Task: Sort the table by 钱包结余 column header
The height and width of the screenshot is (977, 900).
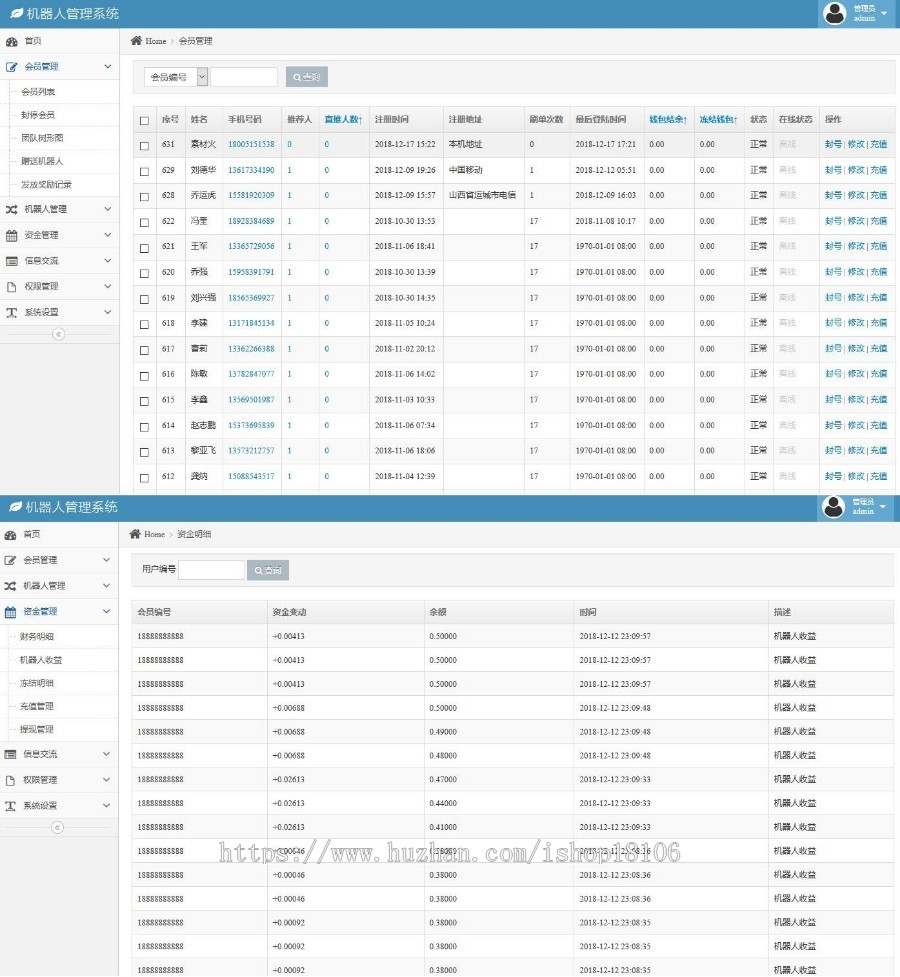Action: [667, 120]
